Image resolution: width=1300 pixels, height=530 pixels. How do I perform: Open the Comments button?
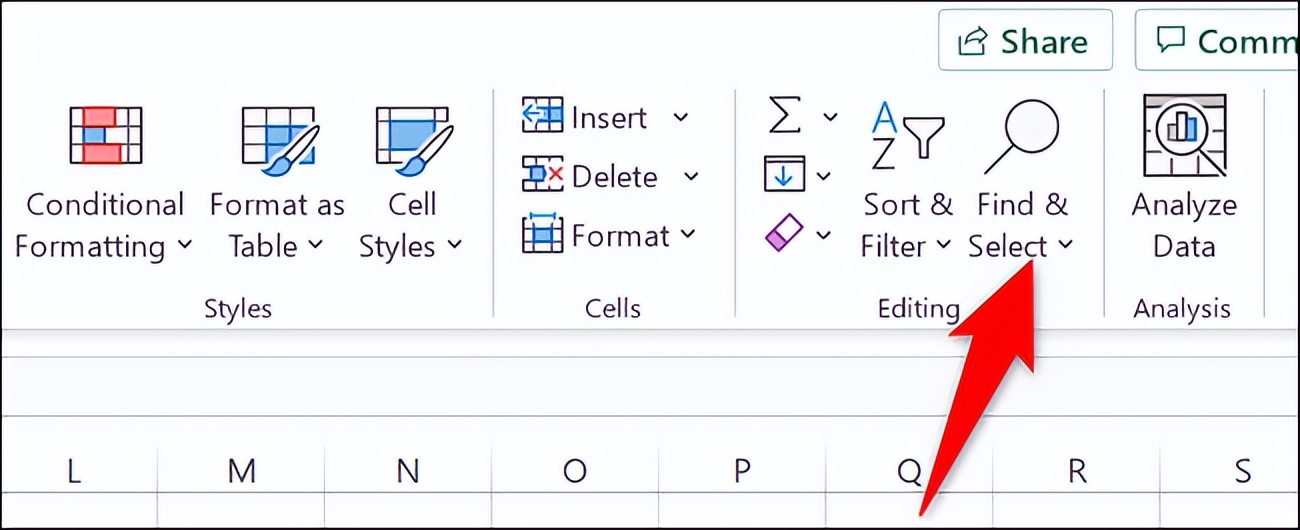tap(1217, 41)
